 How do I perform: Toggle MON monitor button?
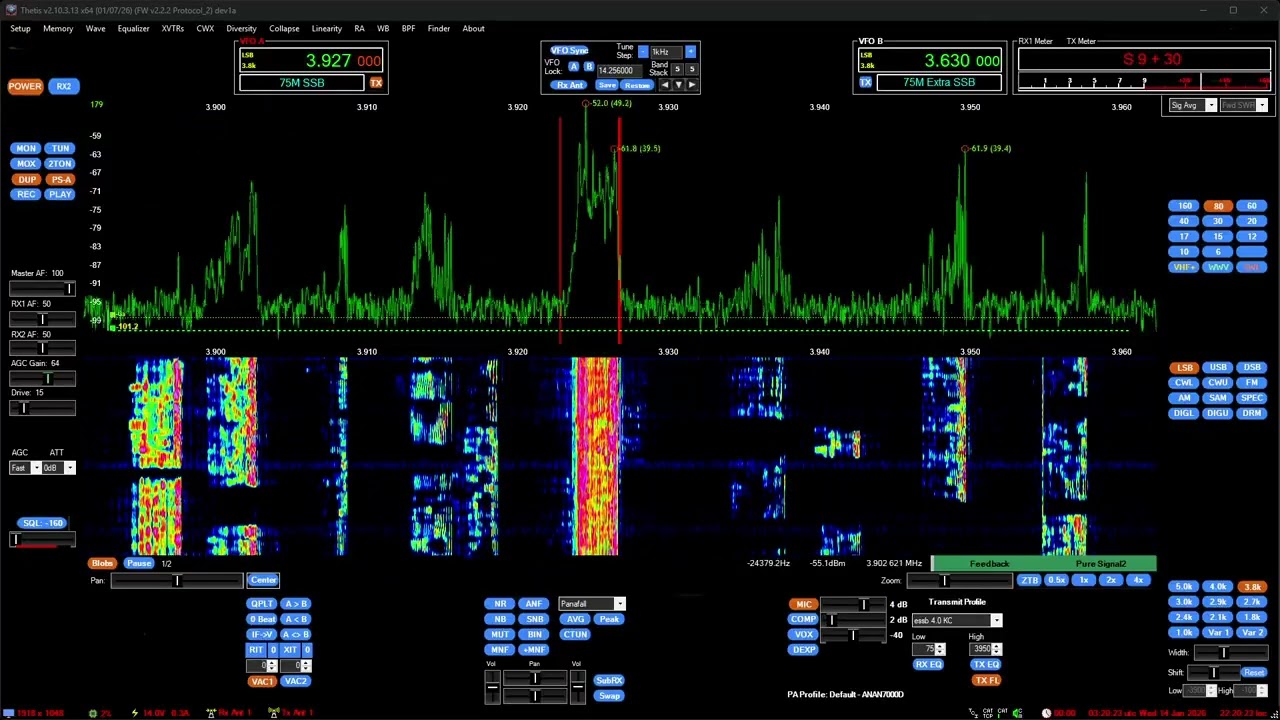26,149
